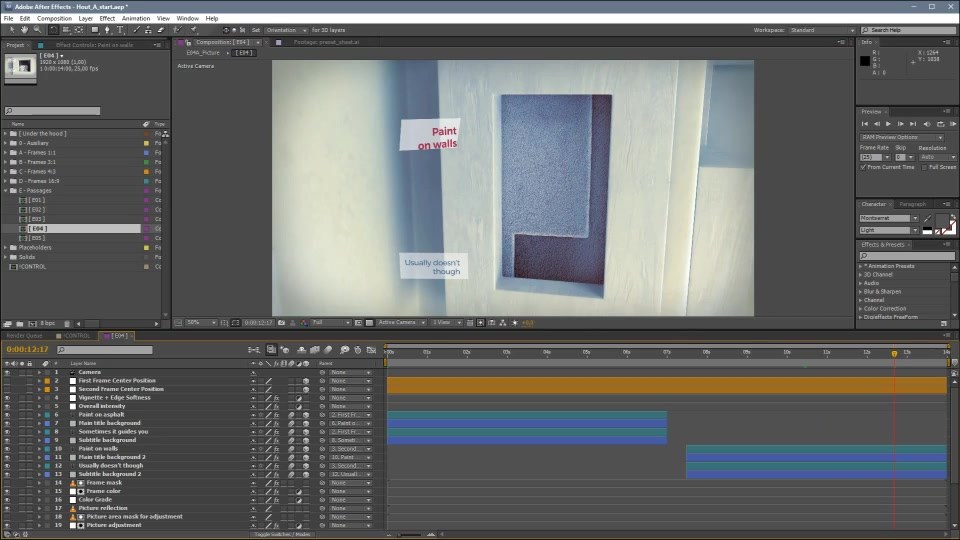Switch to the CONTROL timeline tab
The width and height of the screenshot is (960, 540).
[77, 336]
